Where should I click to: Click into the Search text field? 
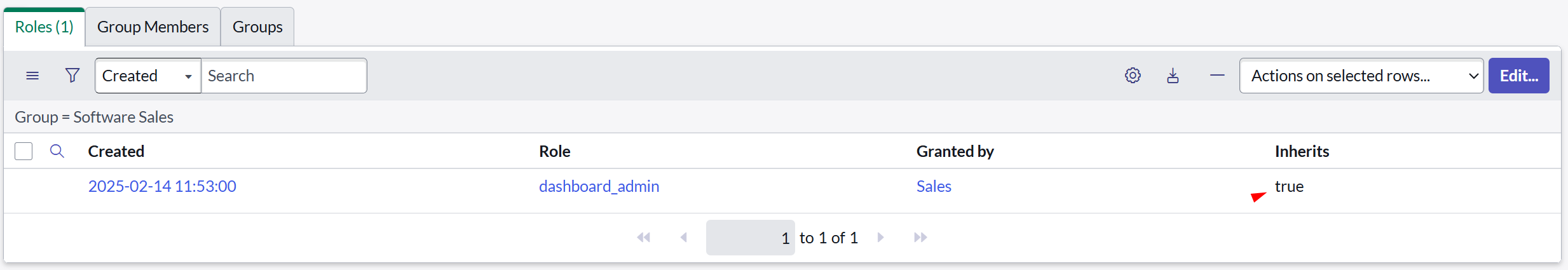[x=283, y=76]
